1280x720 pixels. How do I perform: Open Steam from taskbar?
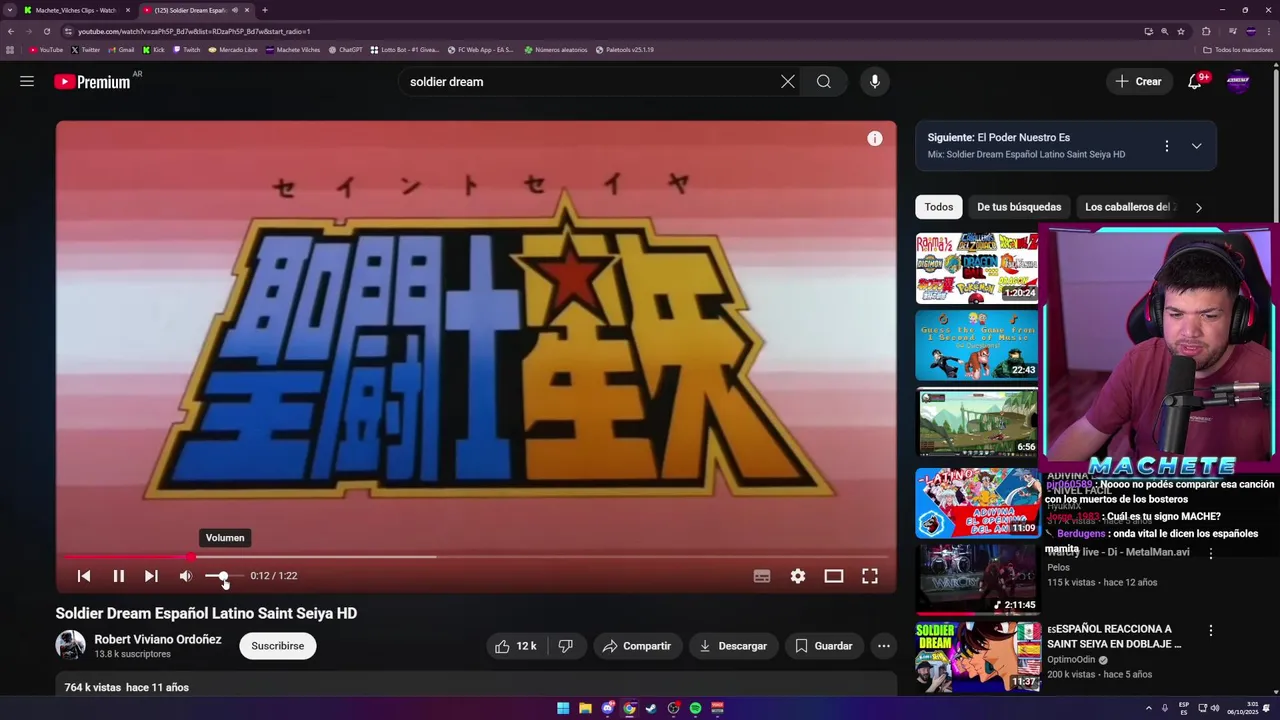tap(651, 708)
